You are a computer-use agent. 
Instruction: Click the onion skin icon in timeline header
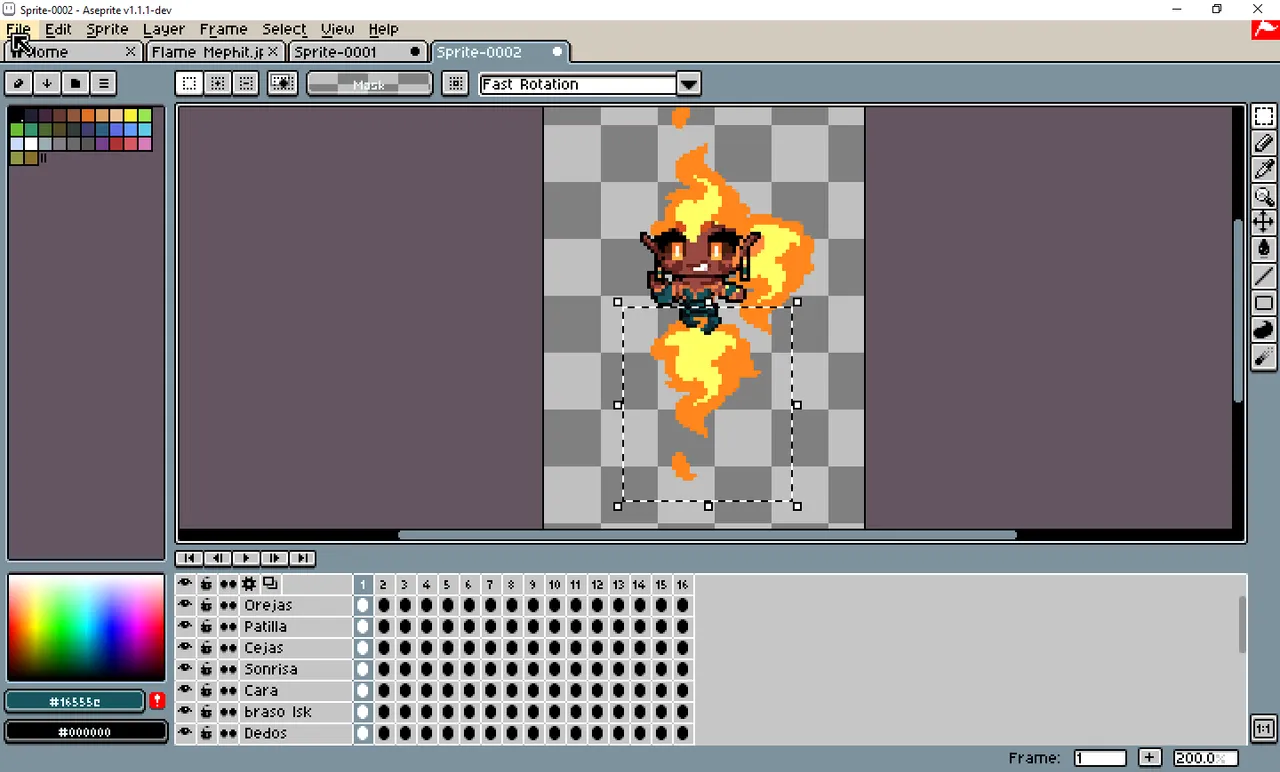(270, 583)
